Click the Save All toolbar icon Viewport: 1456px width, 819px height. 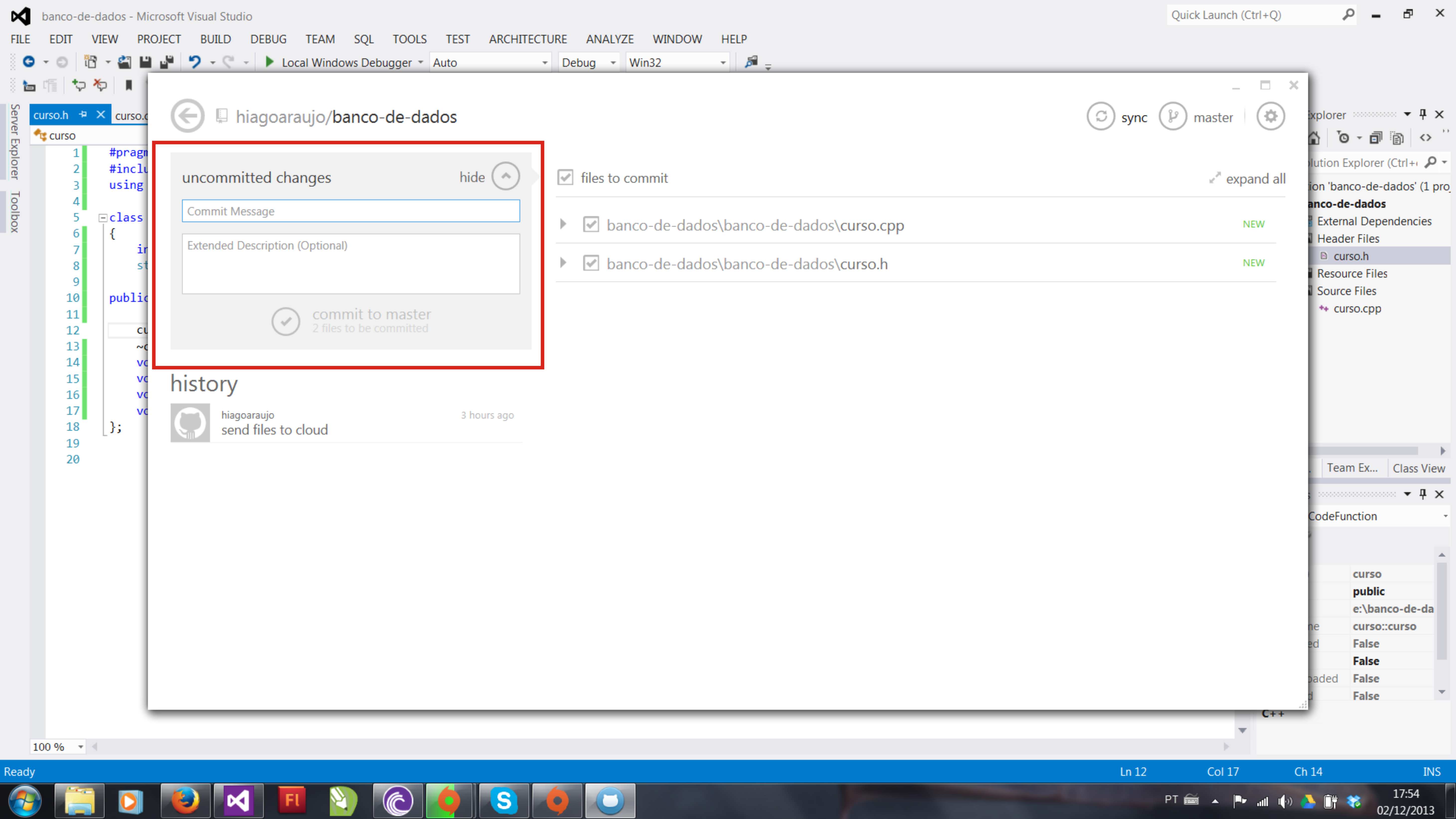(167, 62)
